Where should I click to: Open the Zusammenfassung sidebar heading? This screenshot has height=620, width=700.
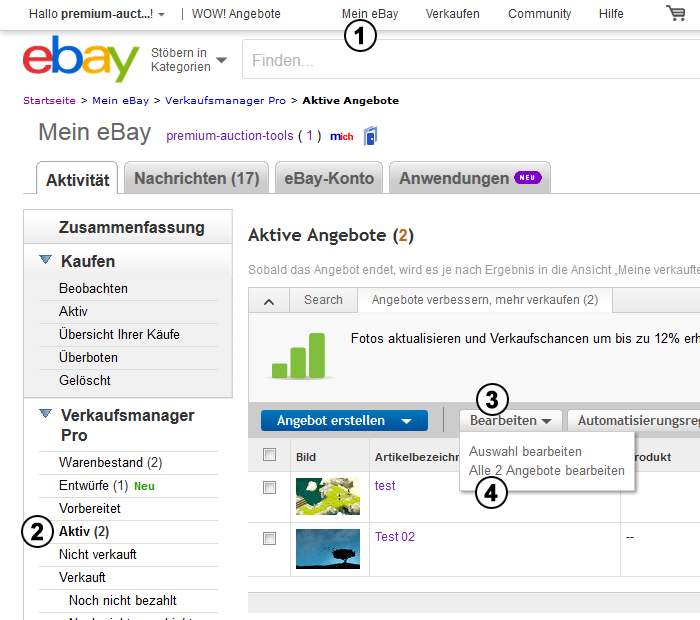point(131,227)
